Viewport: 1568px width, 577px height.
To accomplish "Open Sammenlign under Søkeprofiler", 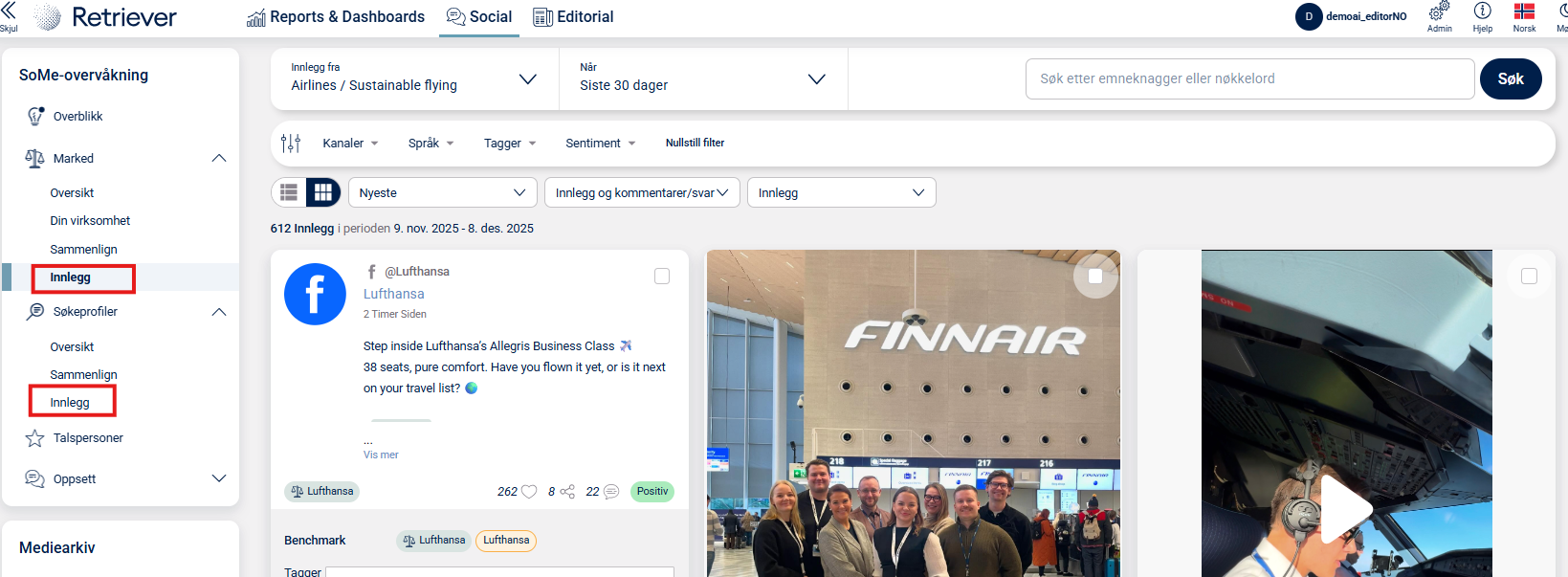I will 83,375.
